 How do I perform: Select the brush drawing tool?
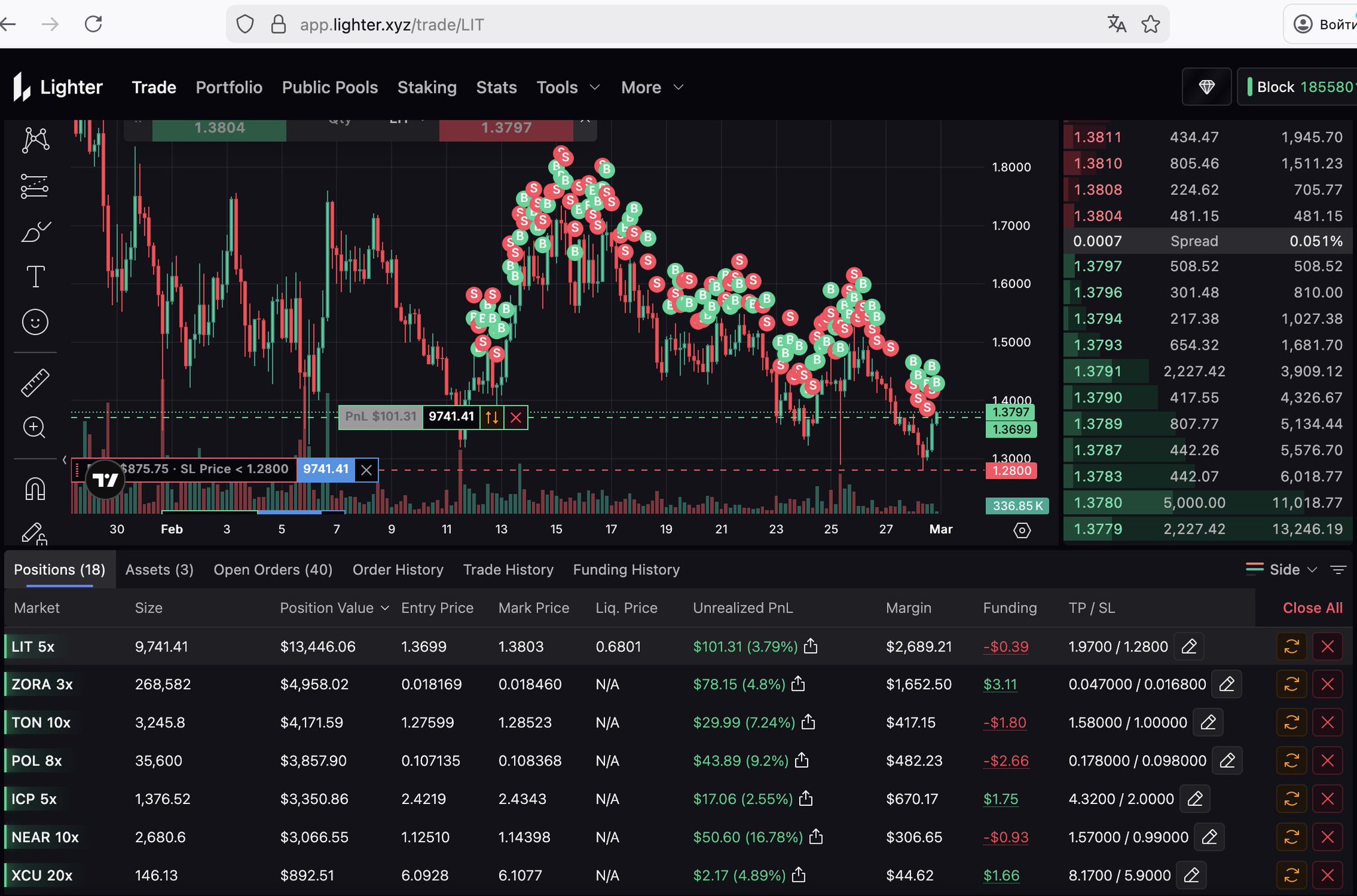[35, 232]
